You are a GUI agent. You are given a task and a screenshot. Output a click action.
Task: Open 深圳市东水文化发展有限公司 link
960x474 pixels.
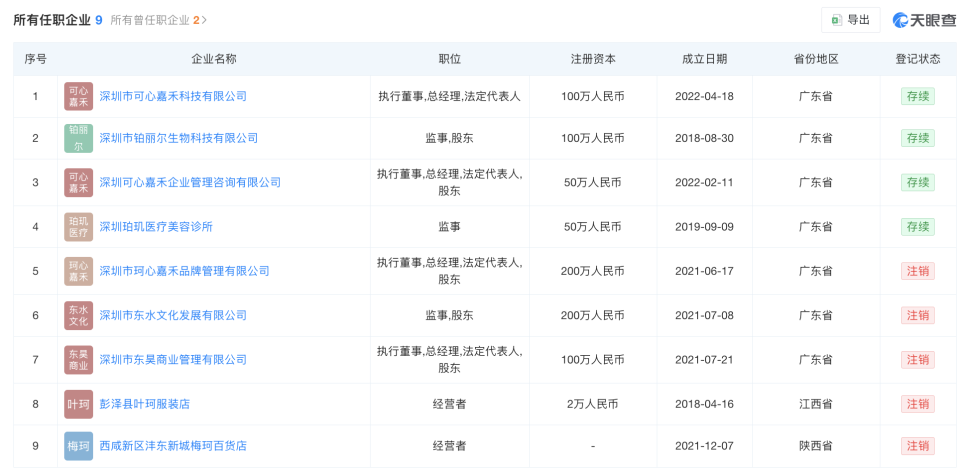(x=173, y=315)
